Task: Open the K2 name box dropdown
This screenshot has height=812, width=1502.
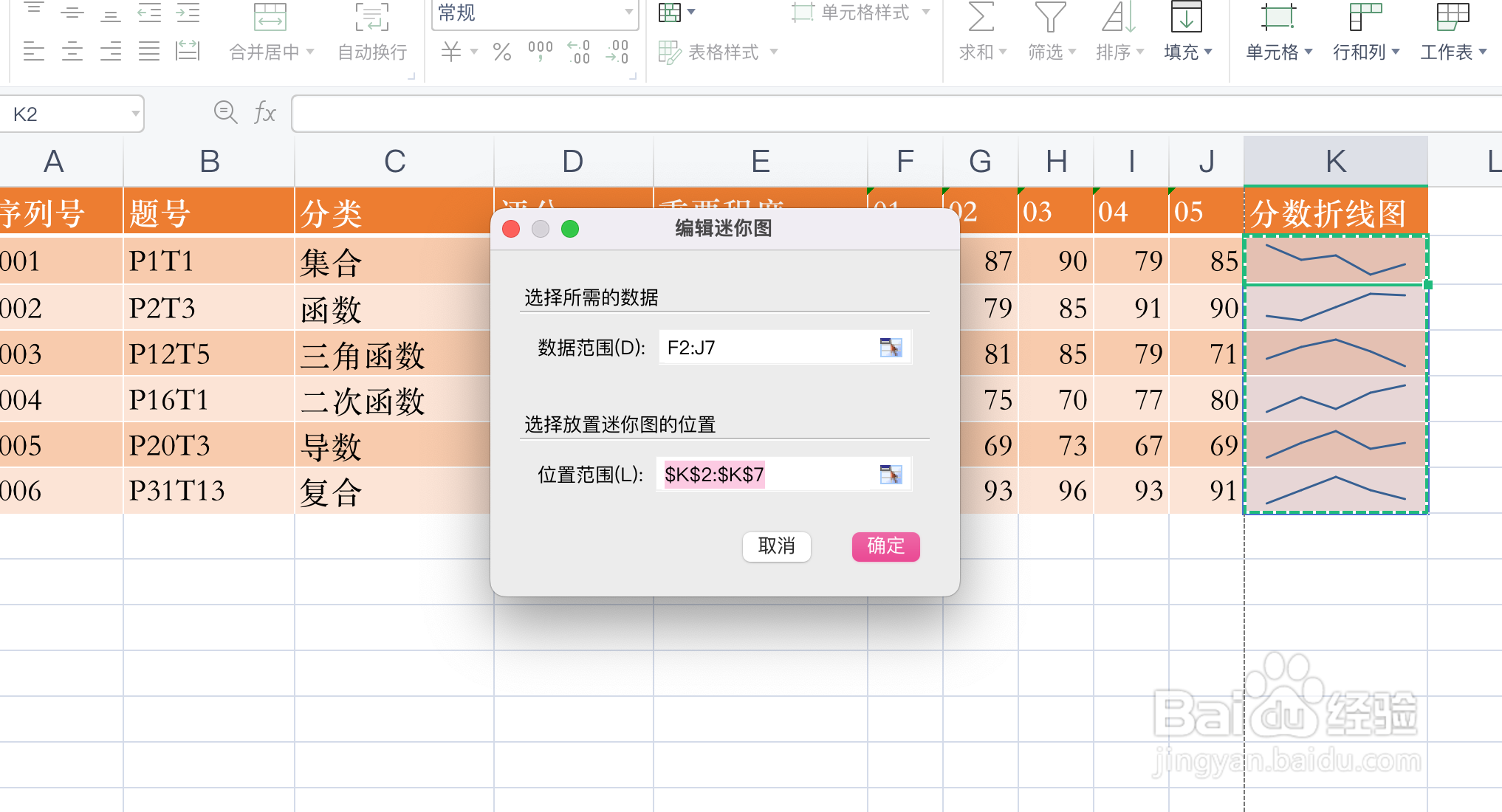Action: [135, 114]
